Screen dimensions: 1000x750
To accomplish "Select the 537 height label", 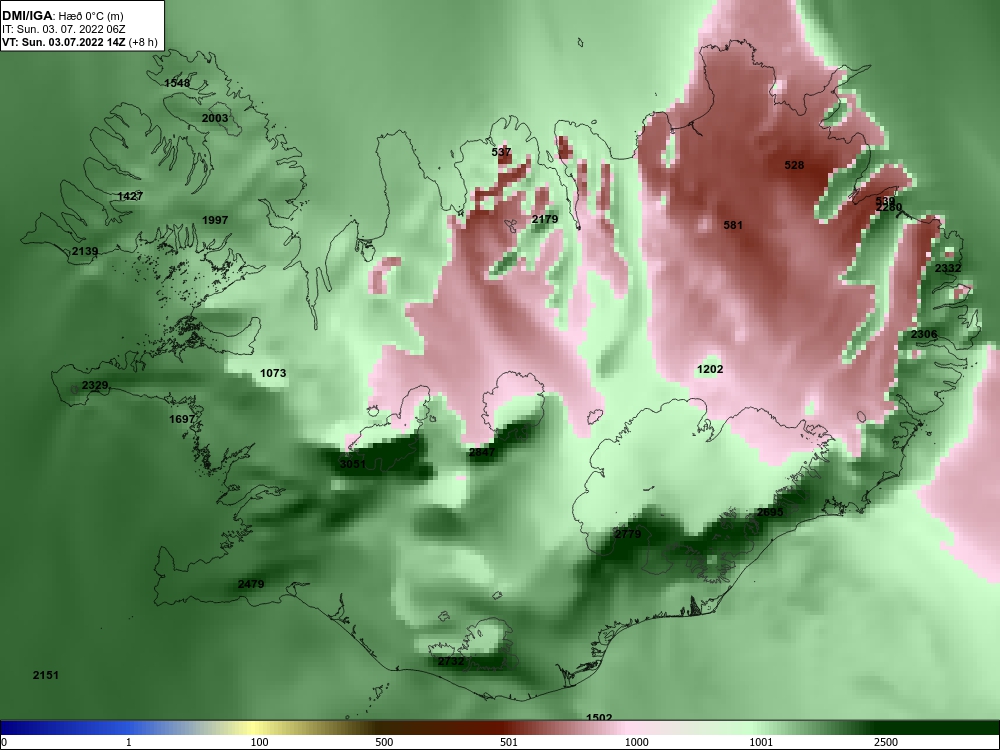I will 501,152.
